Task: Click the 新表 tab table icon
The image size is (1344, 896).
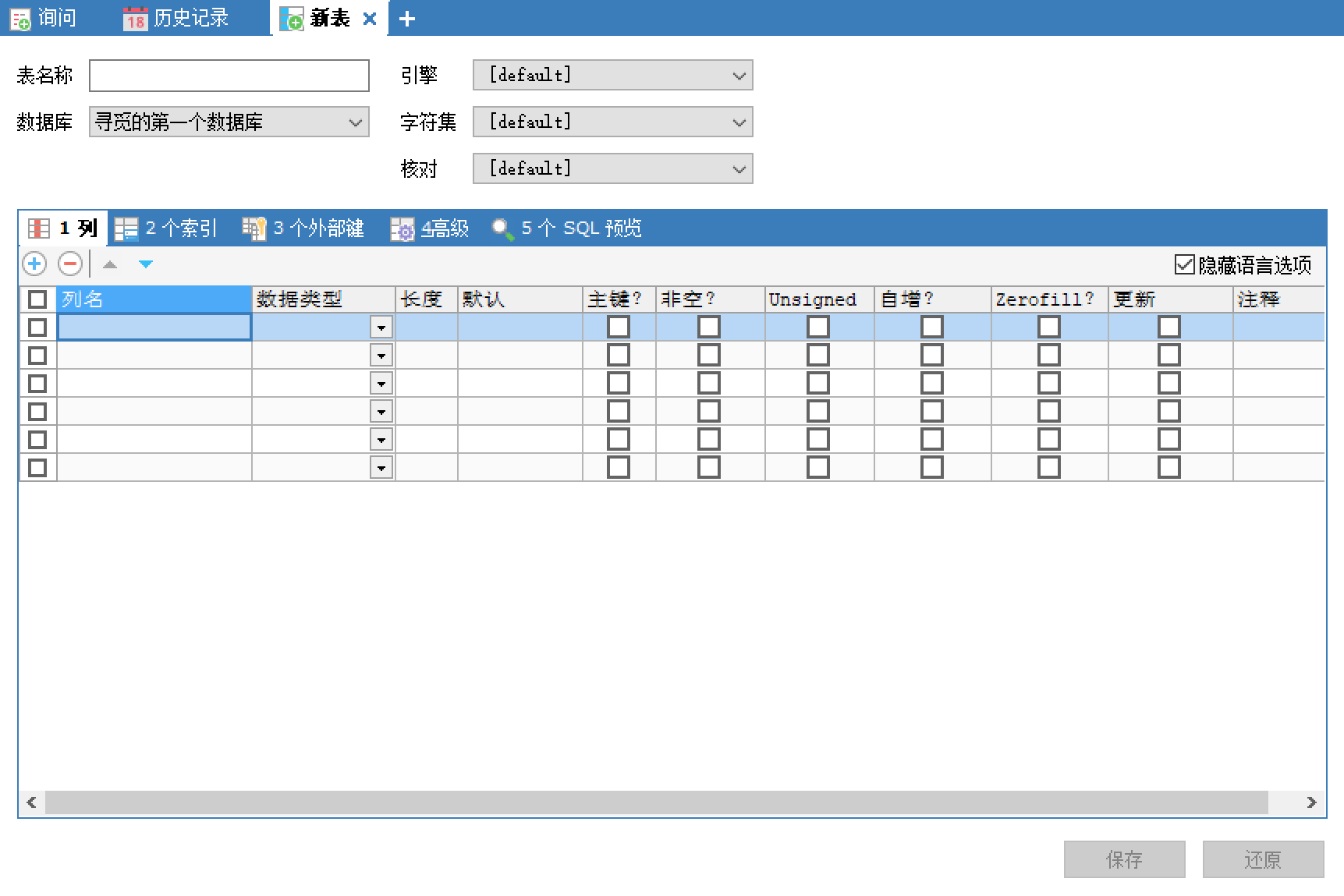Action: click(292, 19)
